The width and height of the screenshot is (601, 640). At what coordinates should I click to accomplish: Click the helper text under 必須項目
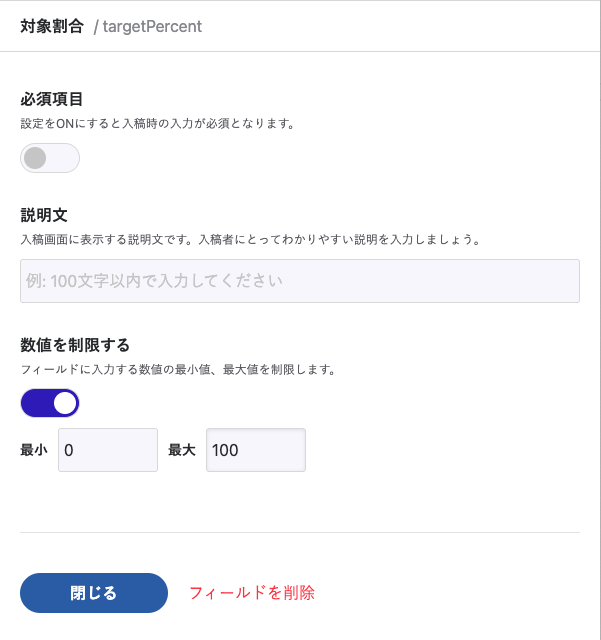pyautogui.click(x=157, y=124)
